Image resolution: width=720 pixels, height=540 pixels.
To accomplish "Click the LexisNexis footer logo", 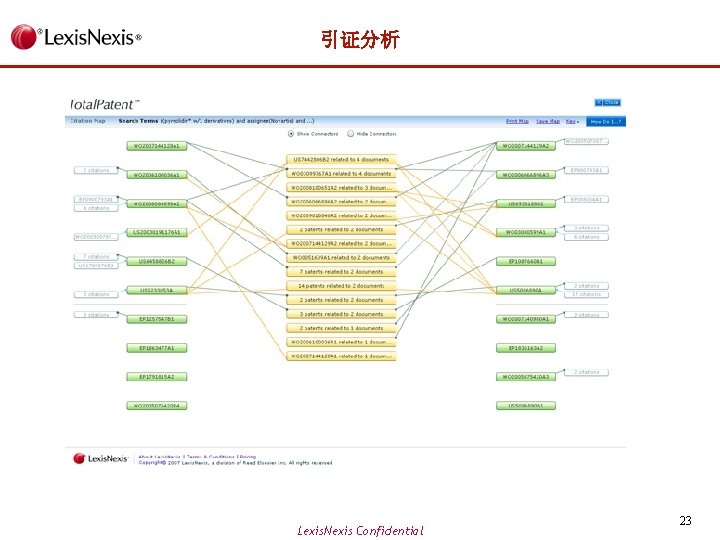I will pos(101,458).
